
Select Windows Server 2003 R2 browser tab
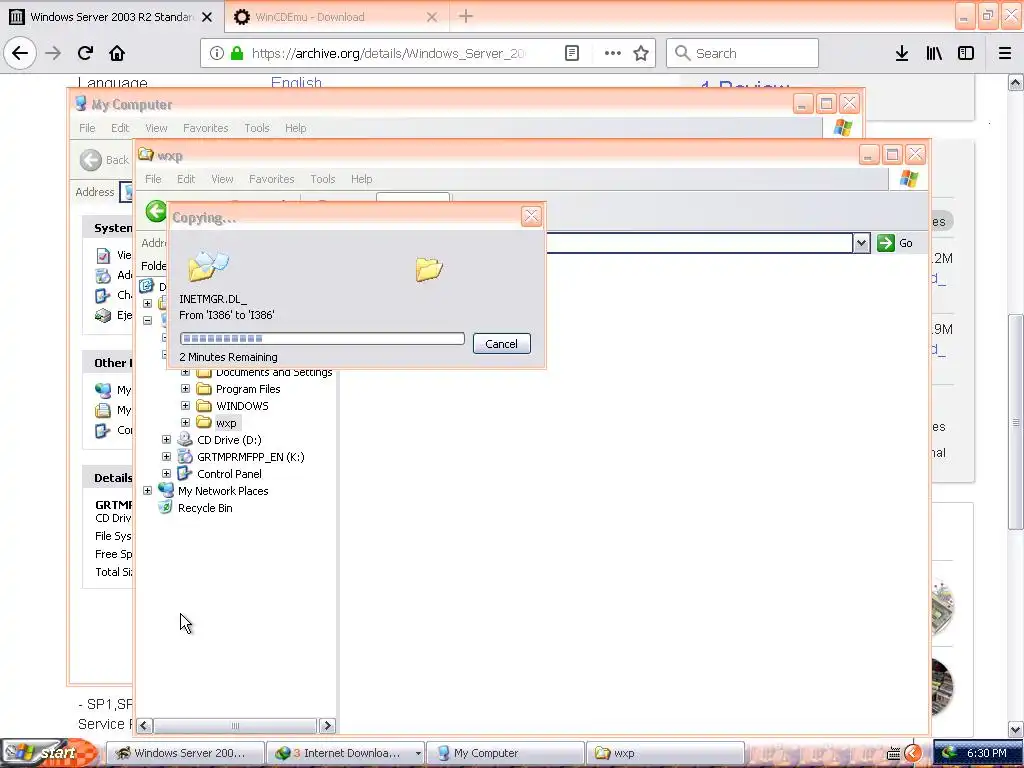pos(111,17)
